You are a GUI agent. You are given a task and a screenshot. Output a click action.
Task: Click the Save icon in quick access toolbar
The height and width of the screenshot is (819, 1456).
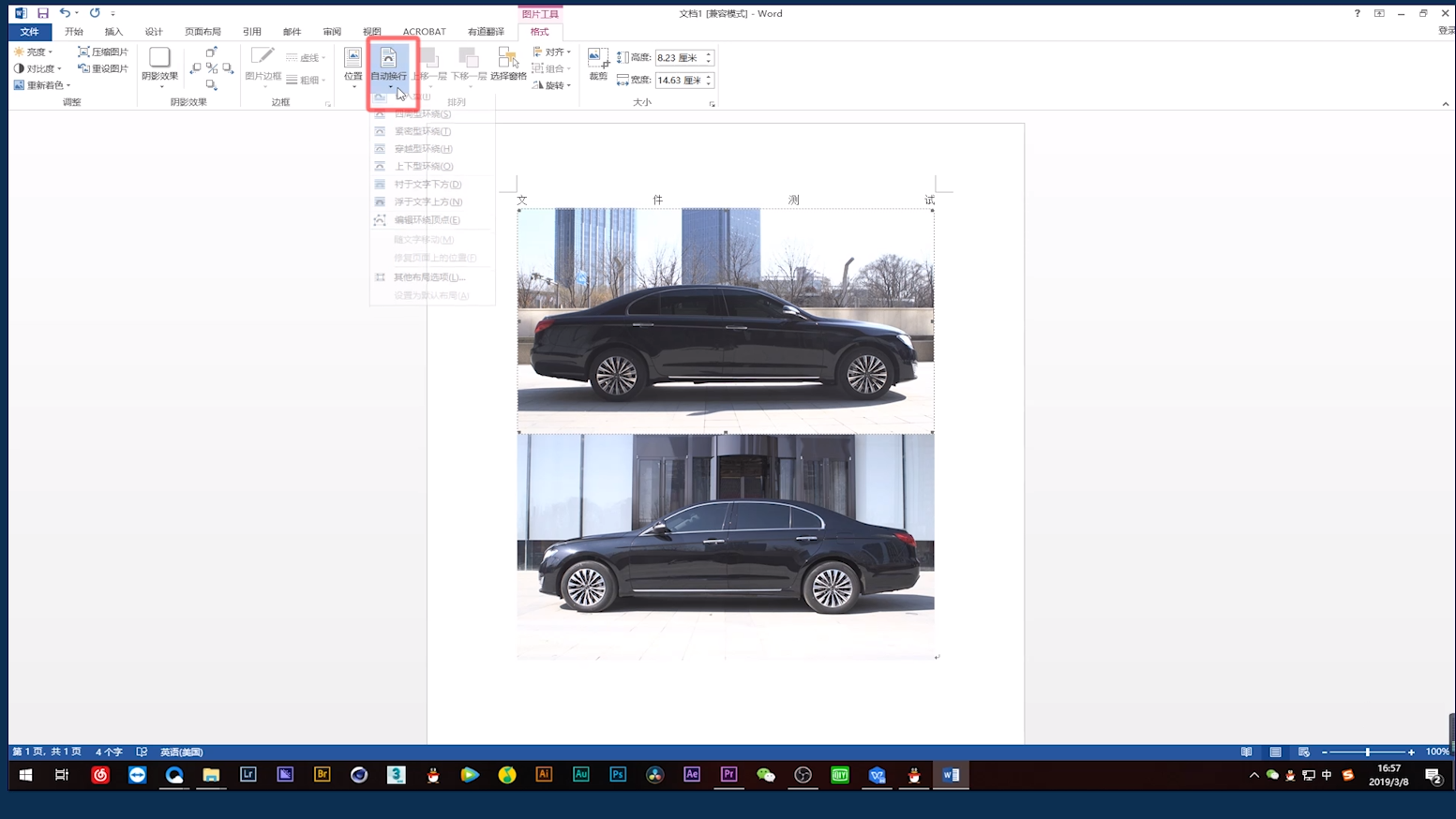pyautogui.click(x=43, y=13)
